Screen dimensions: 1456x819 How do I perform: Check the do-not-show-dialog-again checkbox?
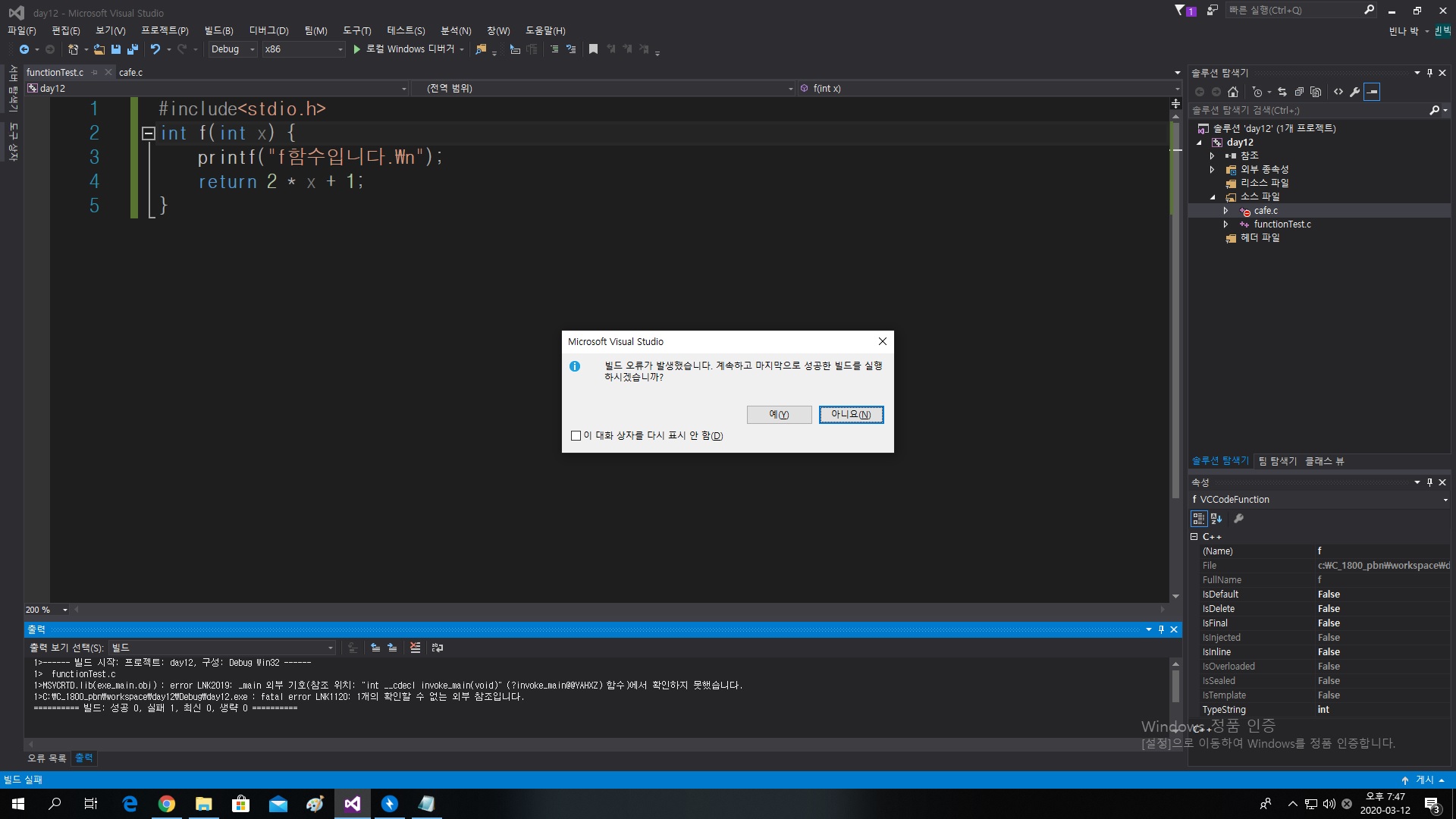pos(576,436)
